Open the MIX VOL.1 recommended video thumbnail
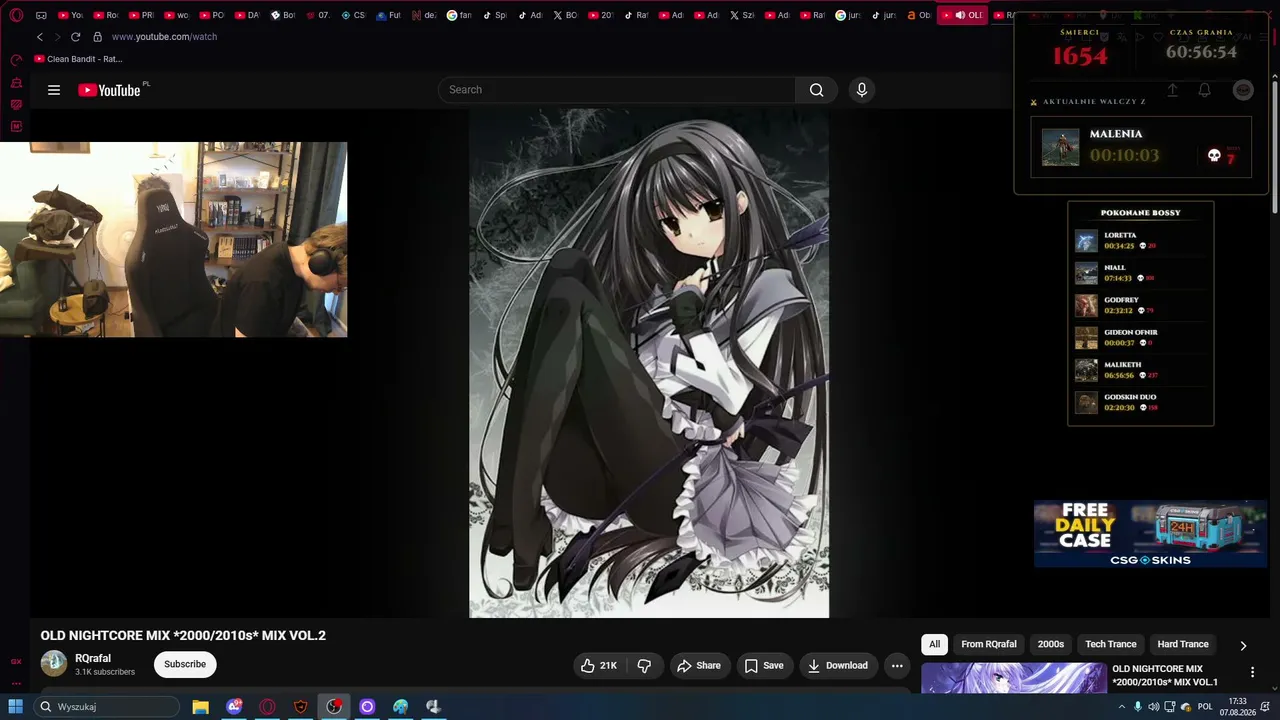1280x720 pixels. pos(1014,678)
